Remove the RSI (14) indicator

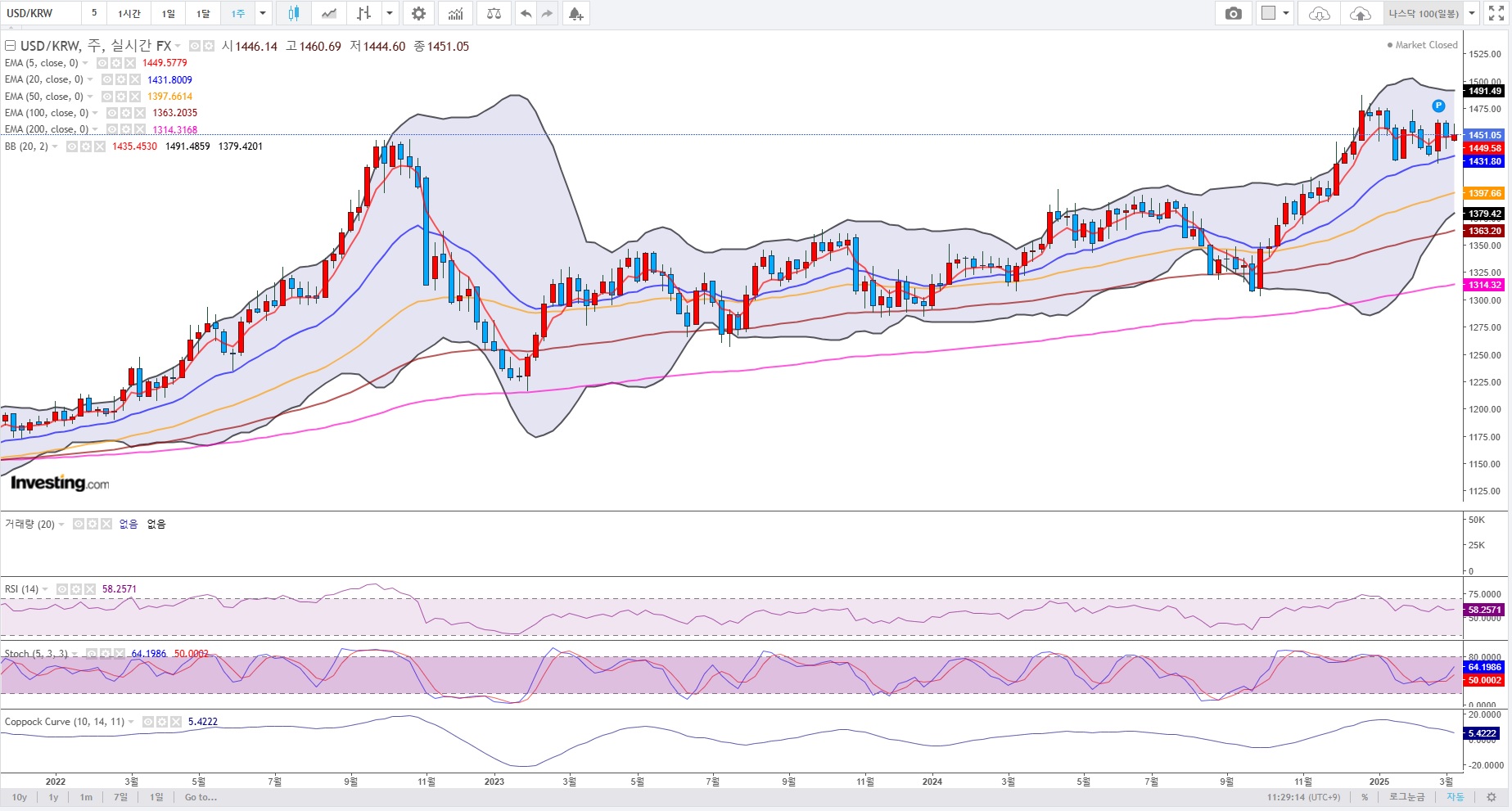click(x=90, y=589)
